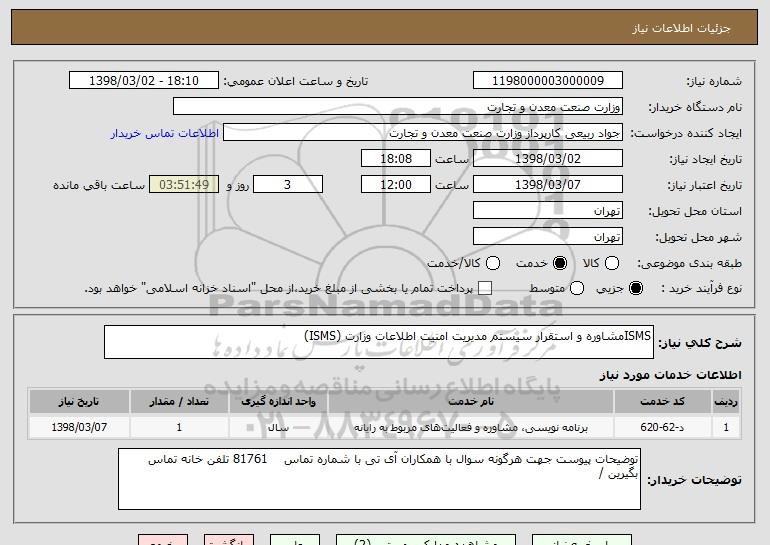The image size is (770, 545).
Task: Click the countdown timer 03:51:49
Action: pos(184,185)
